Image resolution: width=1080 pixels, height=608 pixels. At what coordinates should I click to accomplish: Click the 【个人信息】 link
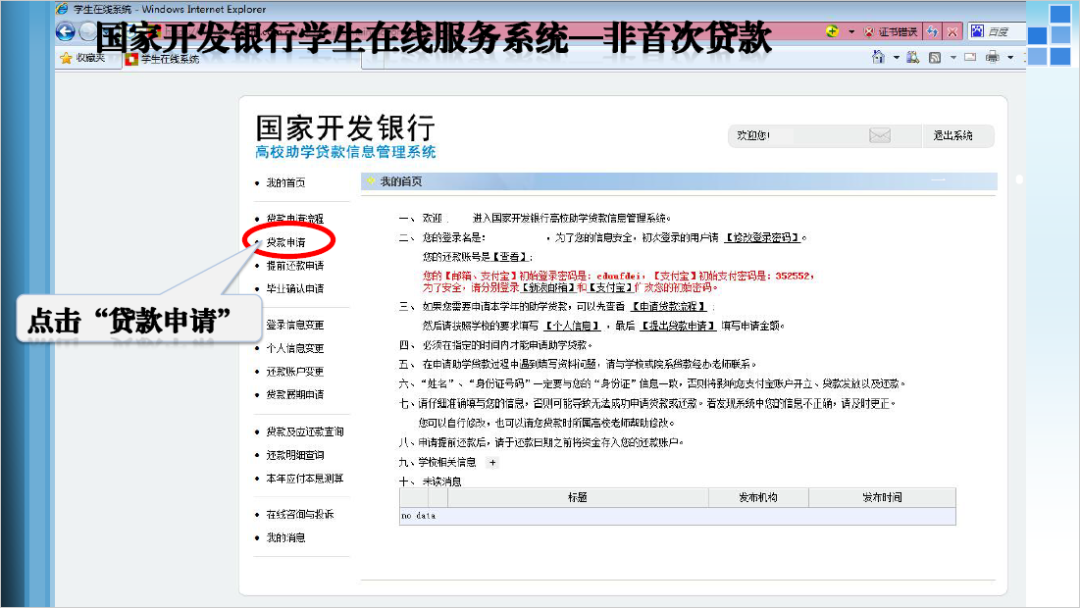[x=572, y=326]
